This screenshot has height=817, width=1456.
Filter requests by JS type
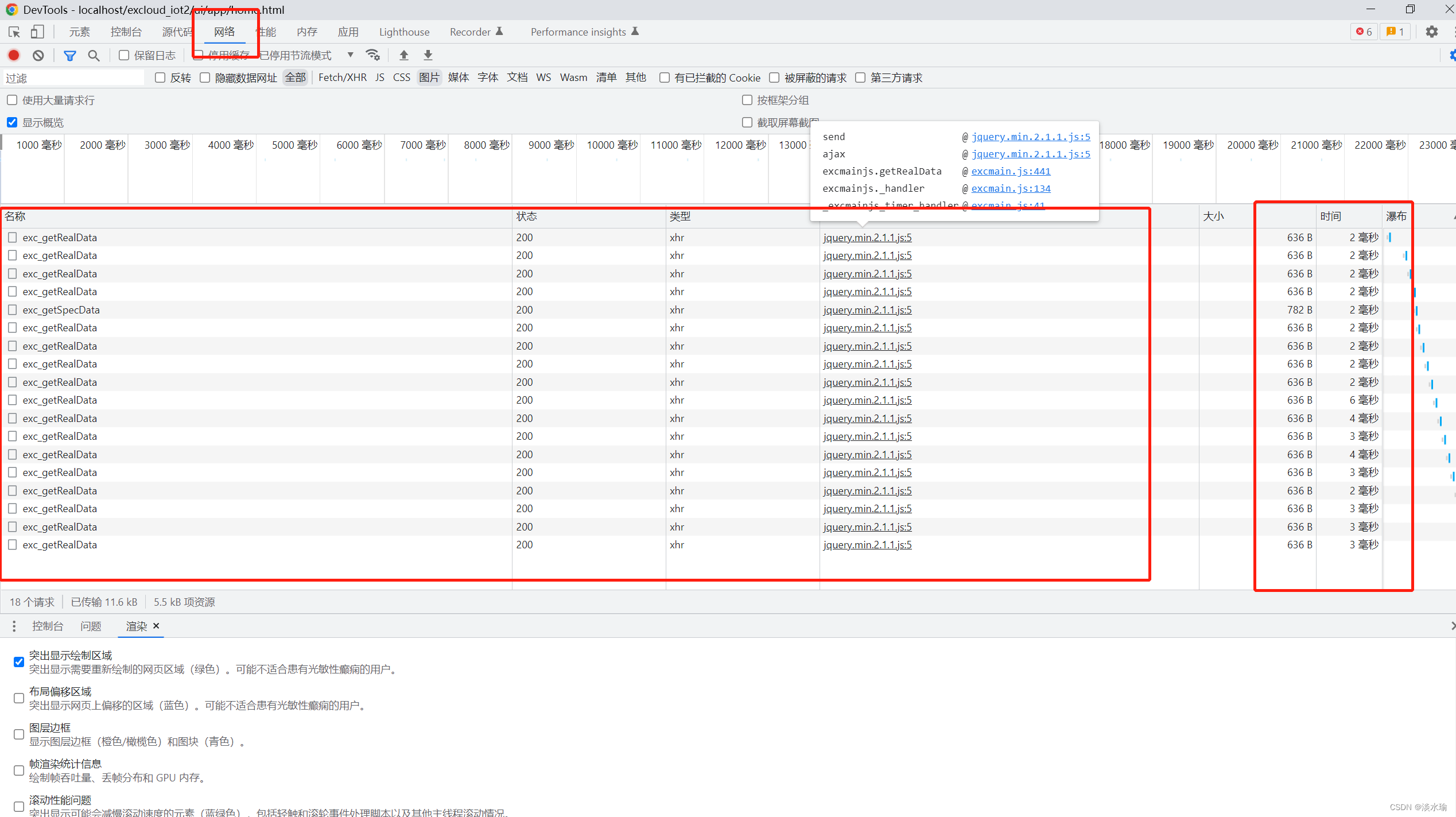point(379,78)
